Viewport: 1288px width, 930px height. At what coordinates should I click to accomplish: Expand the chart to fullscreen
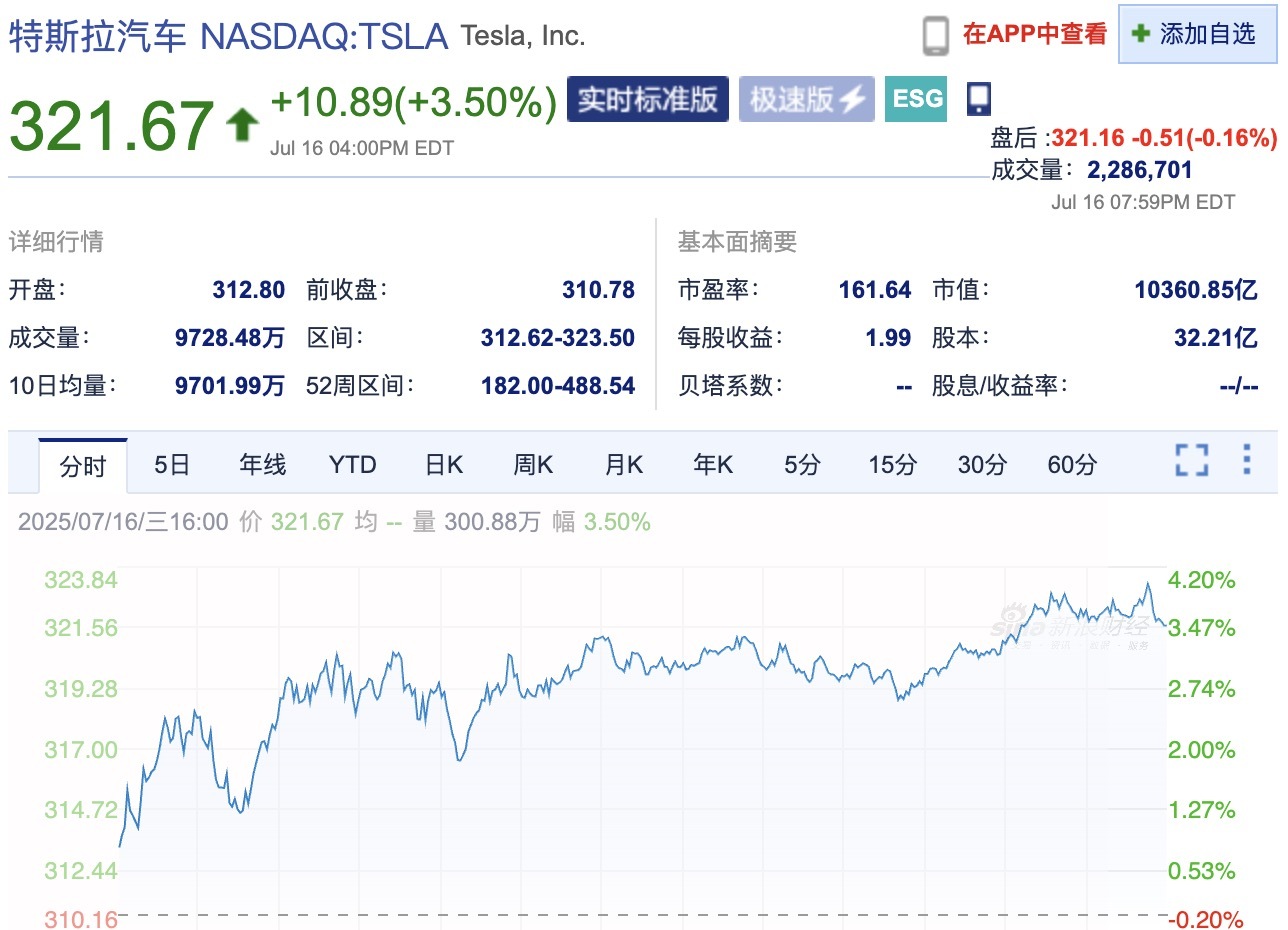click(x=1192, y=461)
